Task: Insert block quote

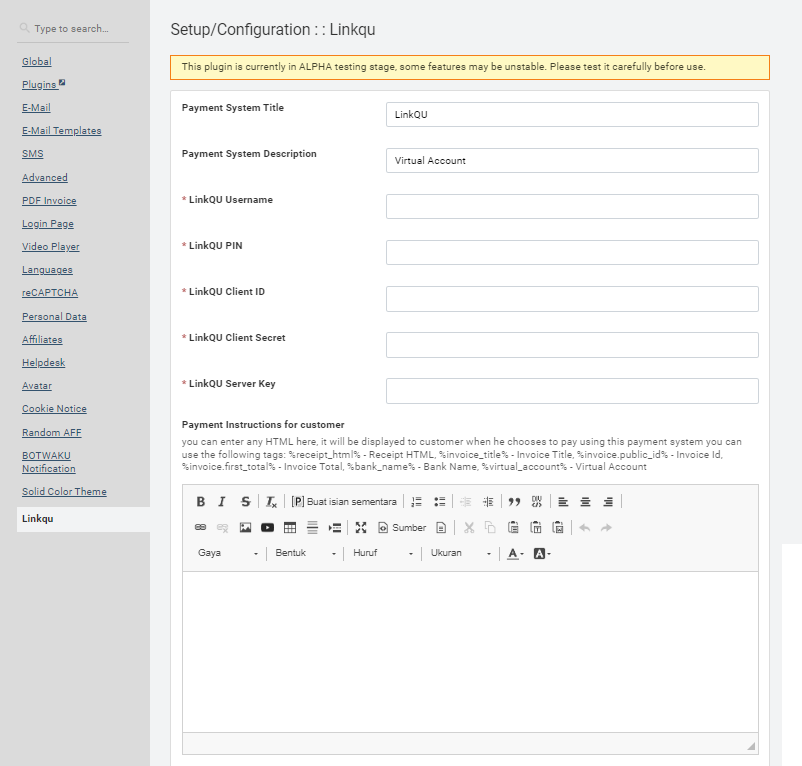Action: (514, 502)
